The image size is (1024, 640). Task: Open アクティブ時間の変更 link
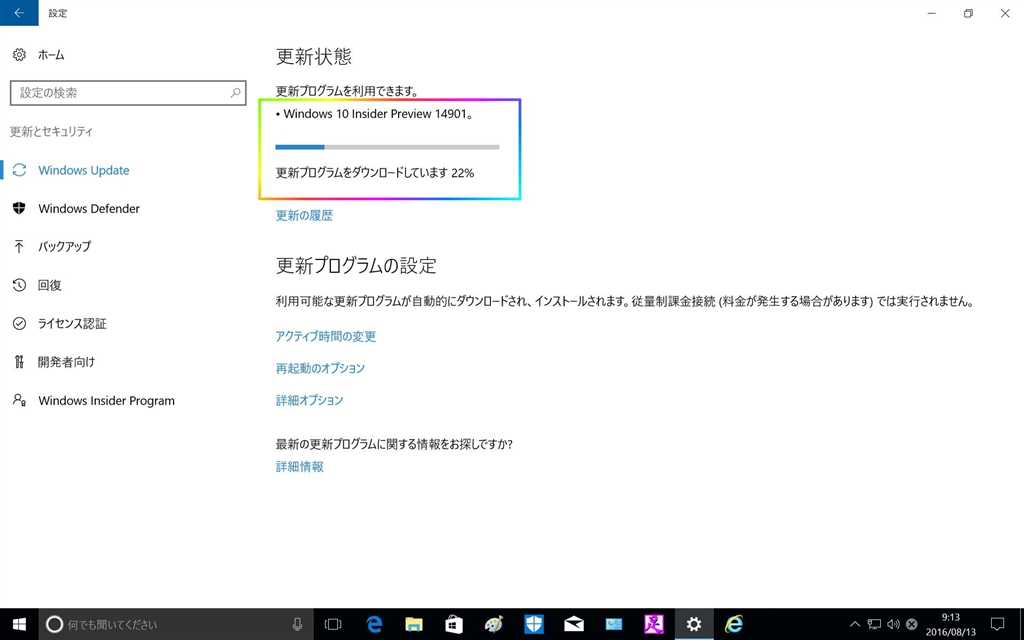click(326, 337)
